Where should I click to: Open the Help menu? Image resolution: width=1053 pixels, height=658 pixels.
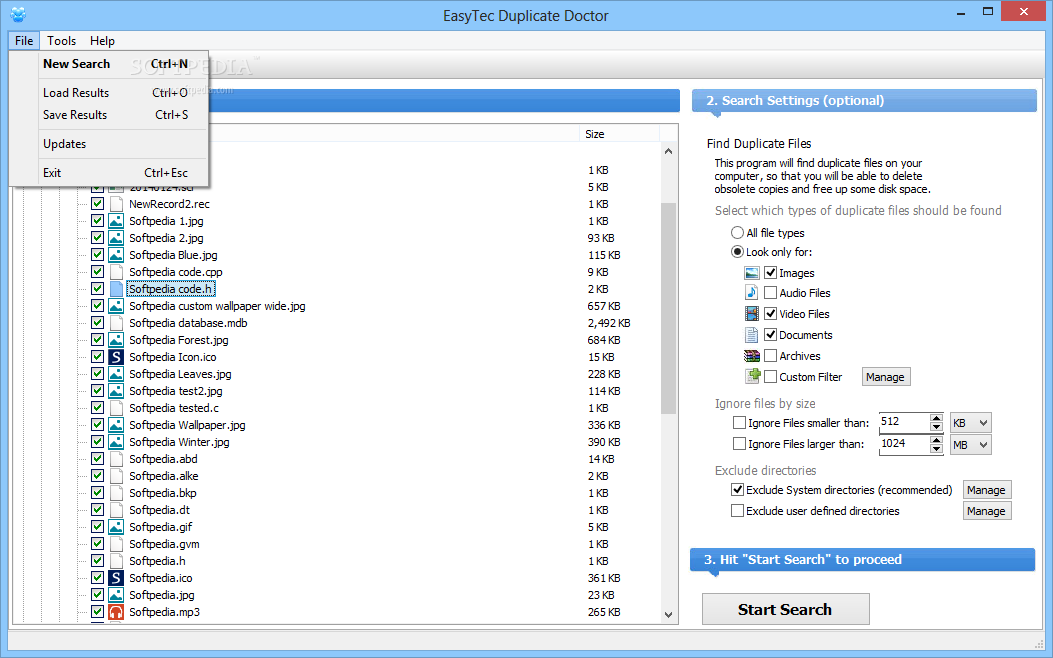[103, 41]
